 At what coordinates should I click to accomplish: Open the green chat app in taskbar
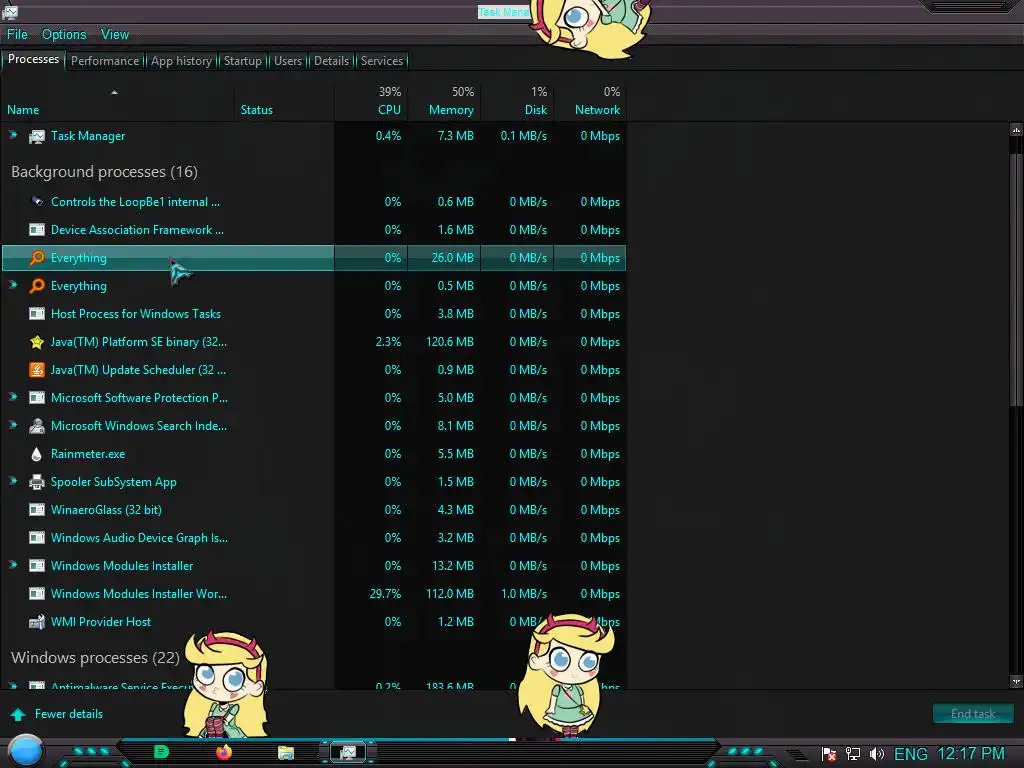[x=161, y=752]
